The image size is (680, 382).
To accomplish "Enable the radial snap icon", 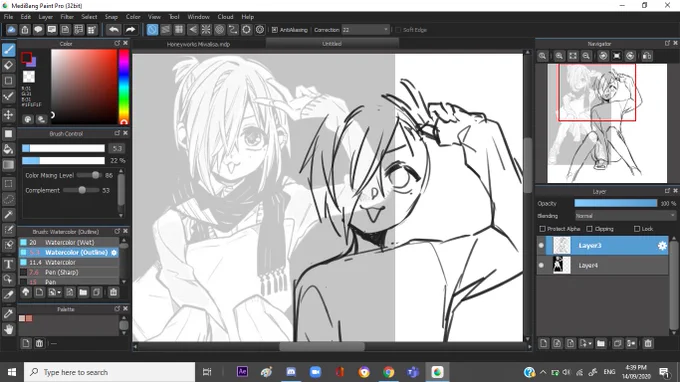I will pos(206,29).
